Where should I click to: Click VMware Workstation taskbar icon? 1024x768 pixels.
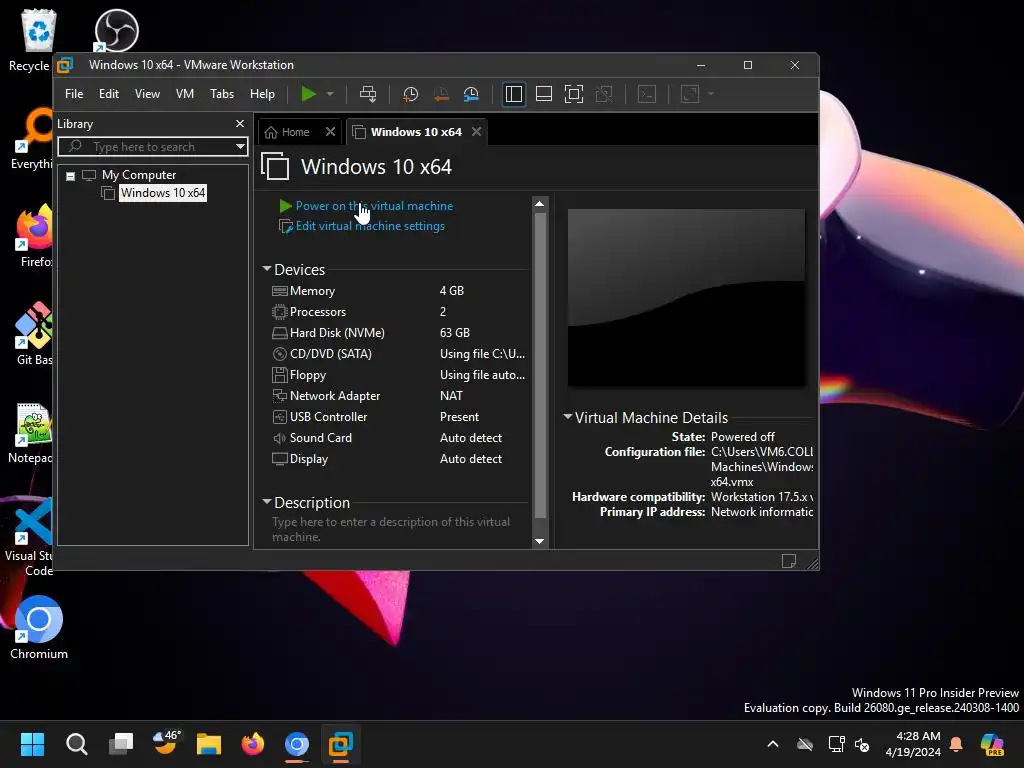click(x=340, y=744)
